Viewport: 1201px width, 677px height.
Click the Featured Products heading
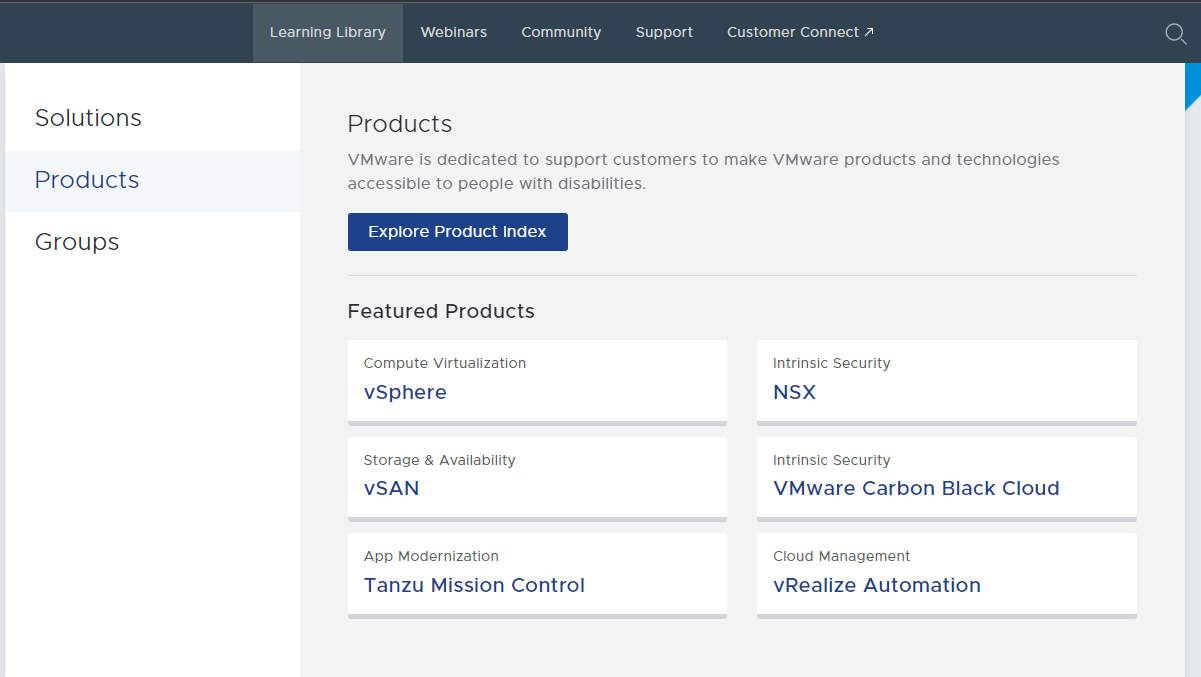pos(441,311)
